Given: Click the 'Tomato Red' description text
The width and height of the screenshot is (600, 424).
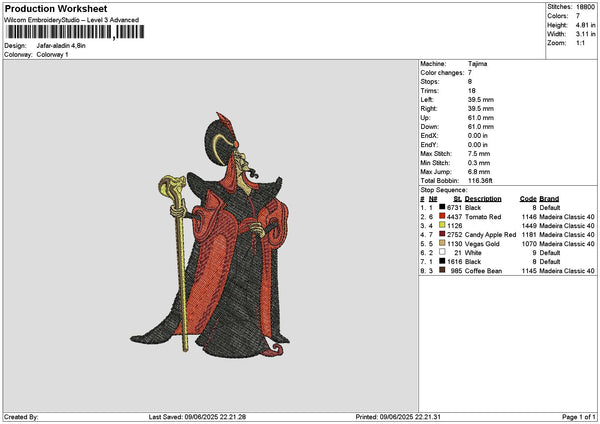Looking at the screenshot, I should tap(483, 217).
